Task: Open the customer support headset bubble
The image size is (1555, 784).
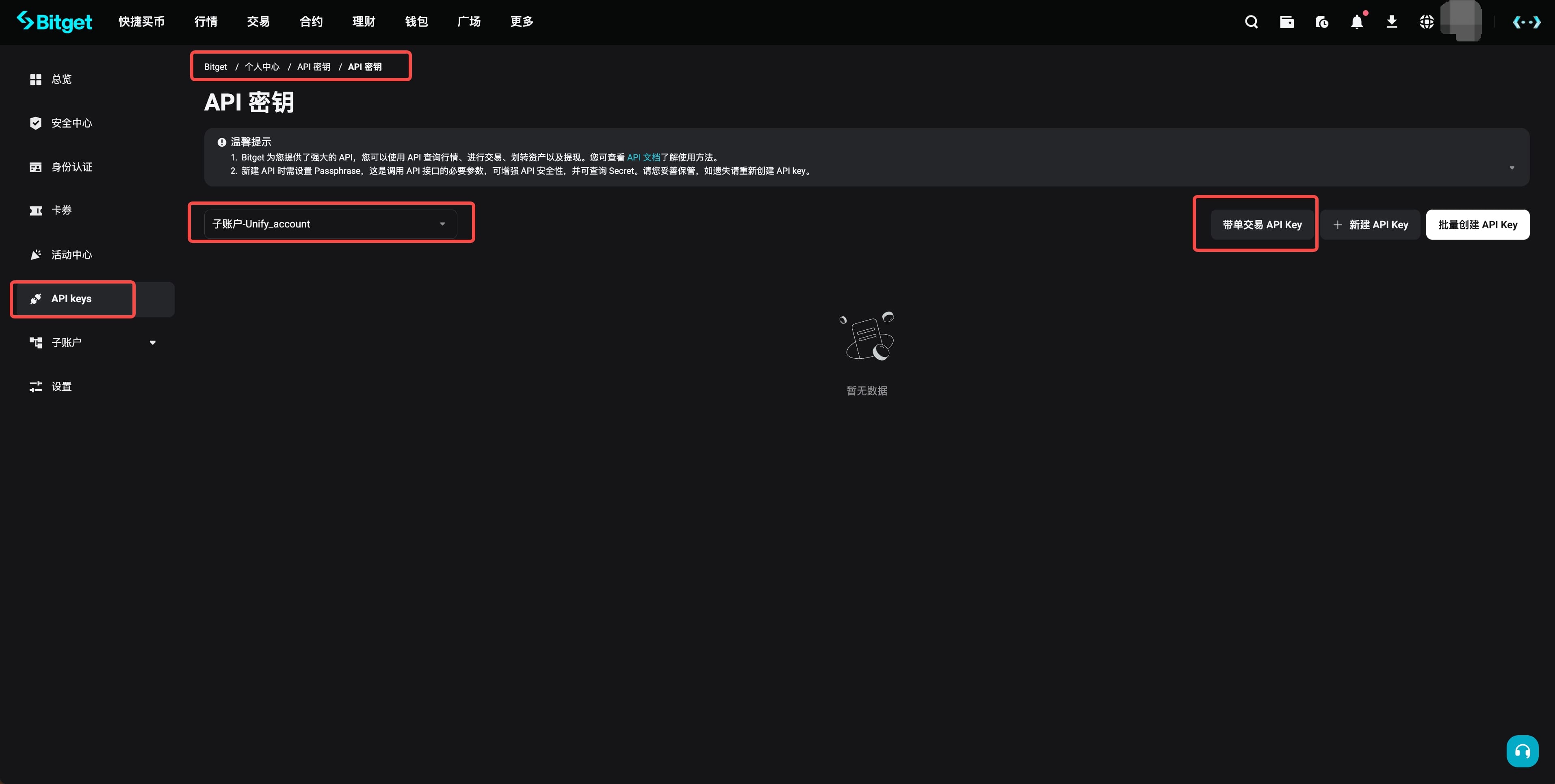Action: (1521, 751)
